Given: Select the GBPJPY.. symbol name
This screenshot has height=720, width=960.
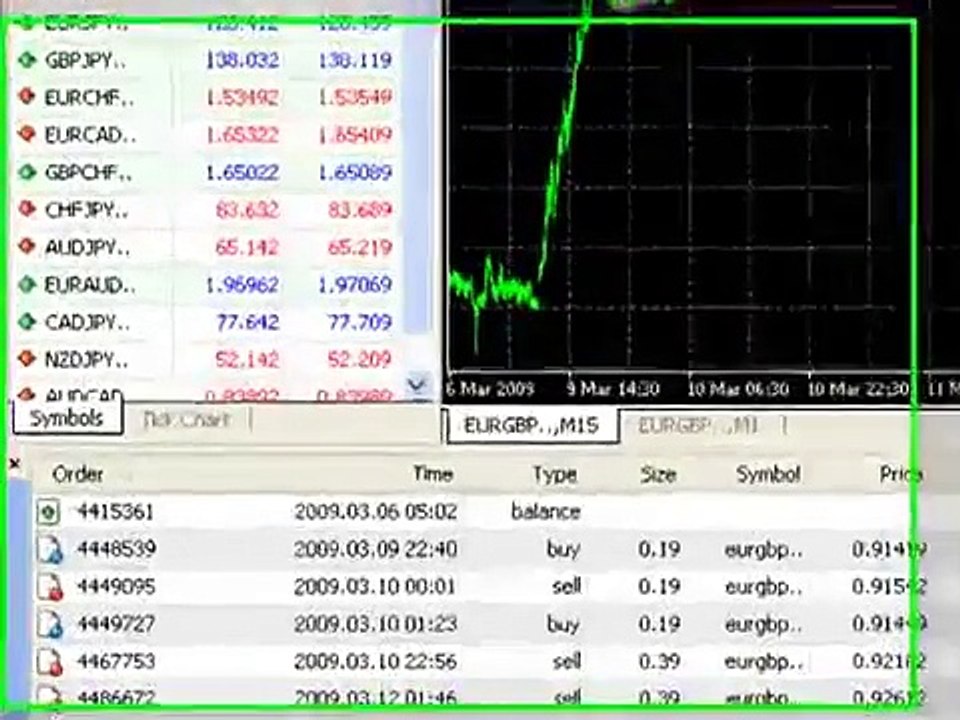Looking at the screenshot, I should coord(86,60).
